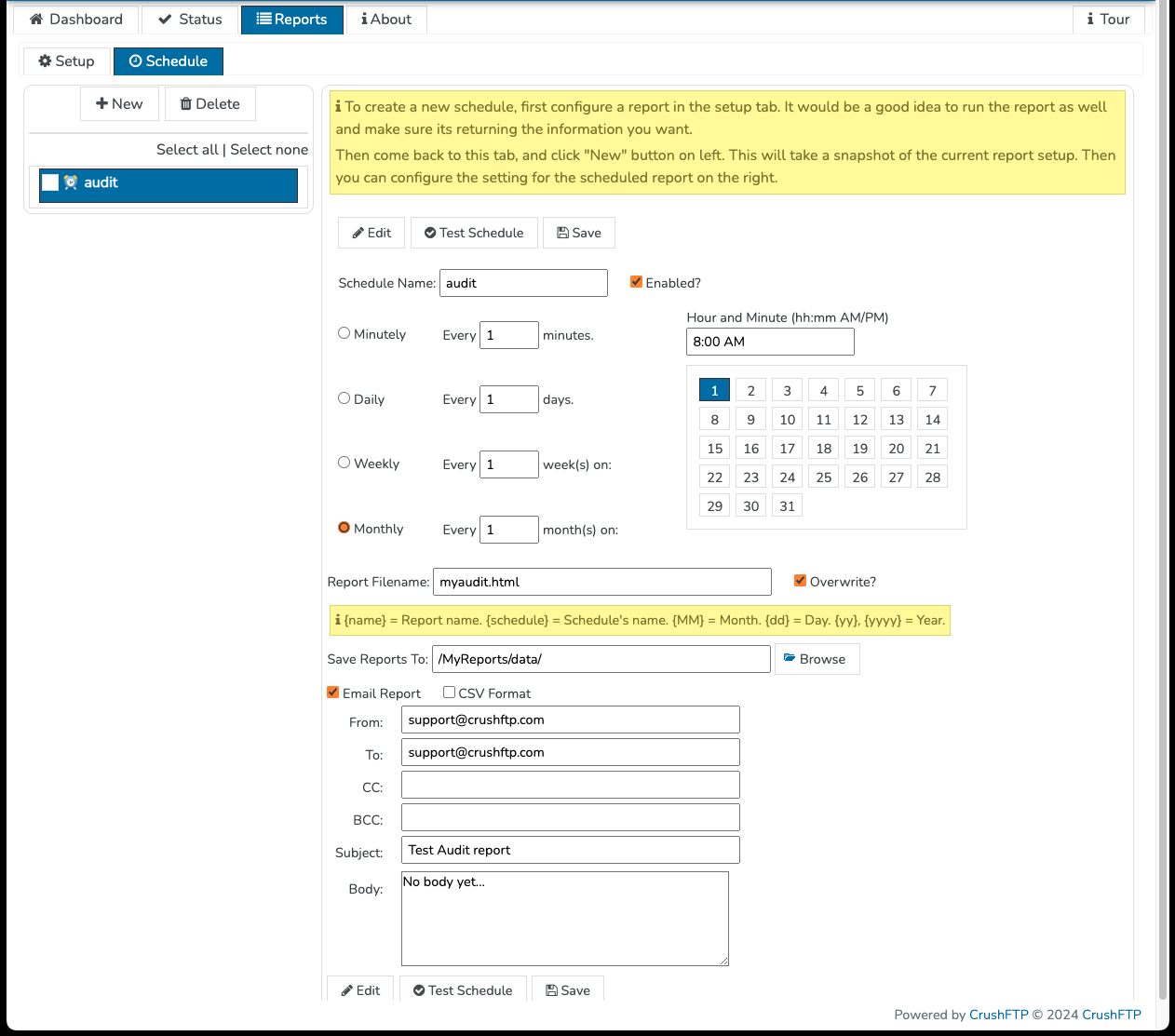Viewport: 1175px width, 1036px height.
Task: Click the To email field
Action: click(571, 752)
